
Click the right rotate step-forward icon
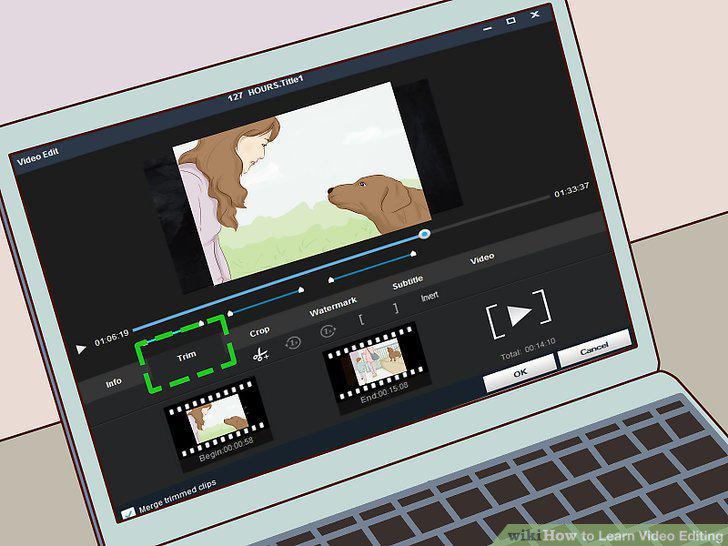tap(328, 331)
